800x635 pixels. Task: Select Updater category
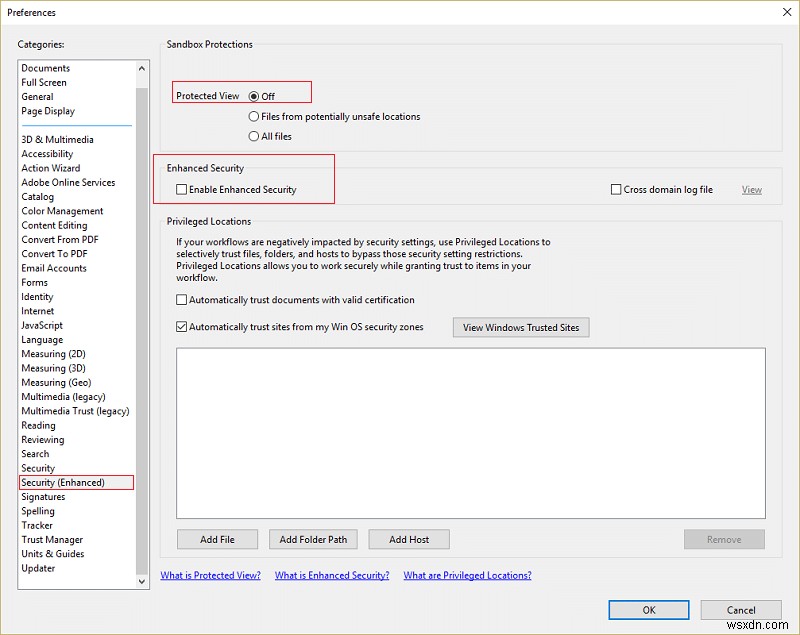[x=38, y=568]
